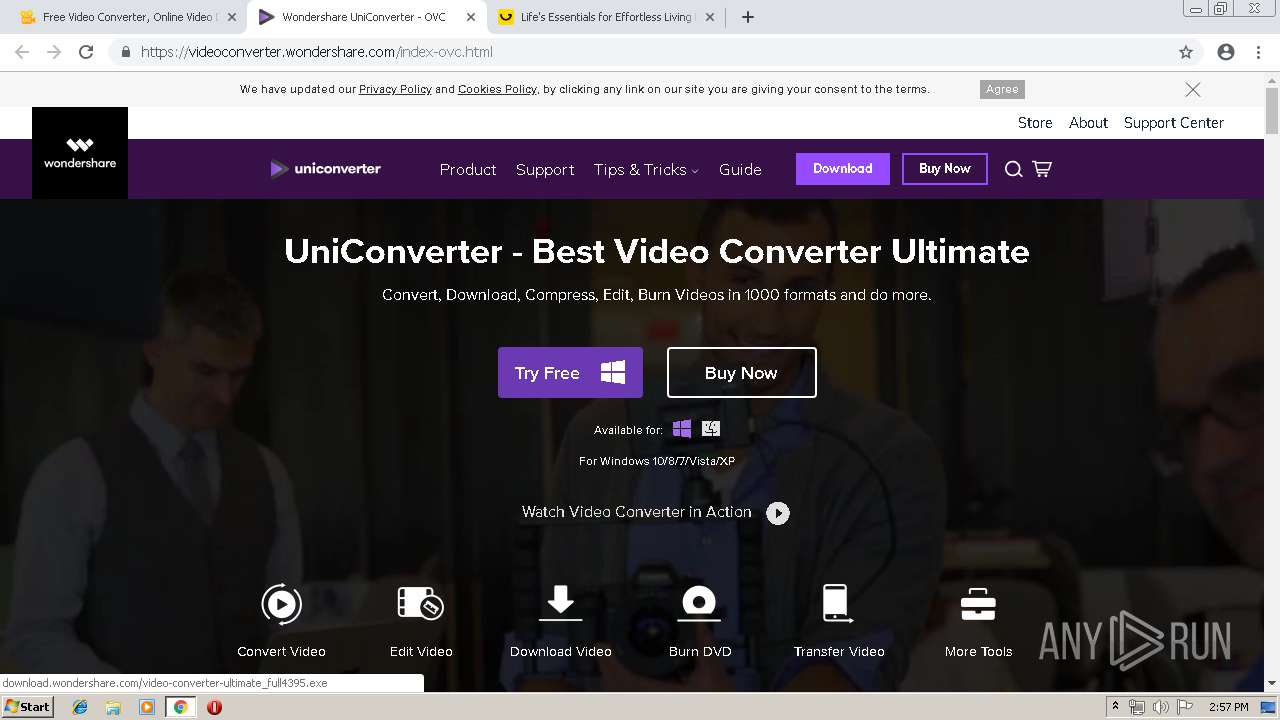Open File Explorer folder from taskbar
This screenshot has height=720, width=1280.
[x=113, y=707]
